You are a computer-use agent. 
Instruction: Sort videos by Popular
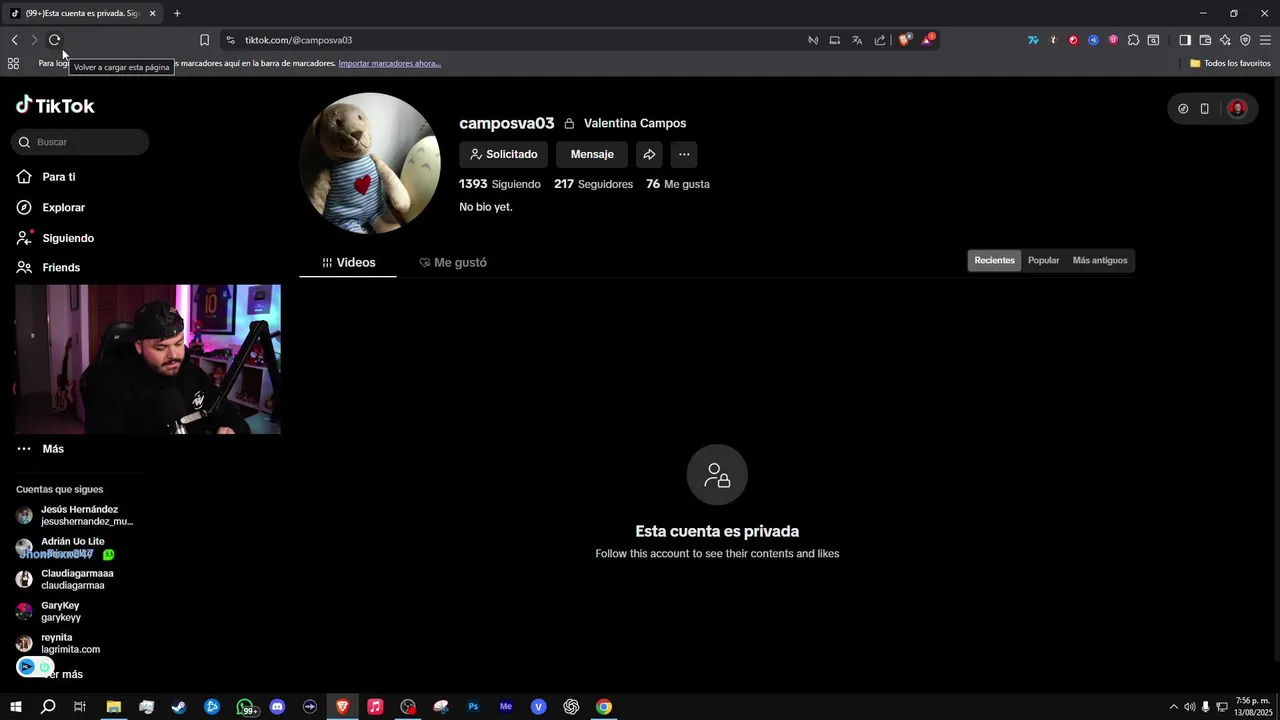click(1043, 260)
